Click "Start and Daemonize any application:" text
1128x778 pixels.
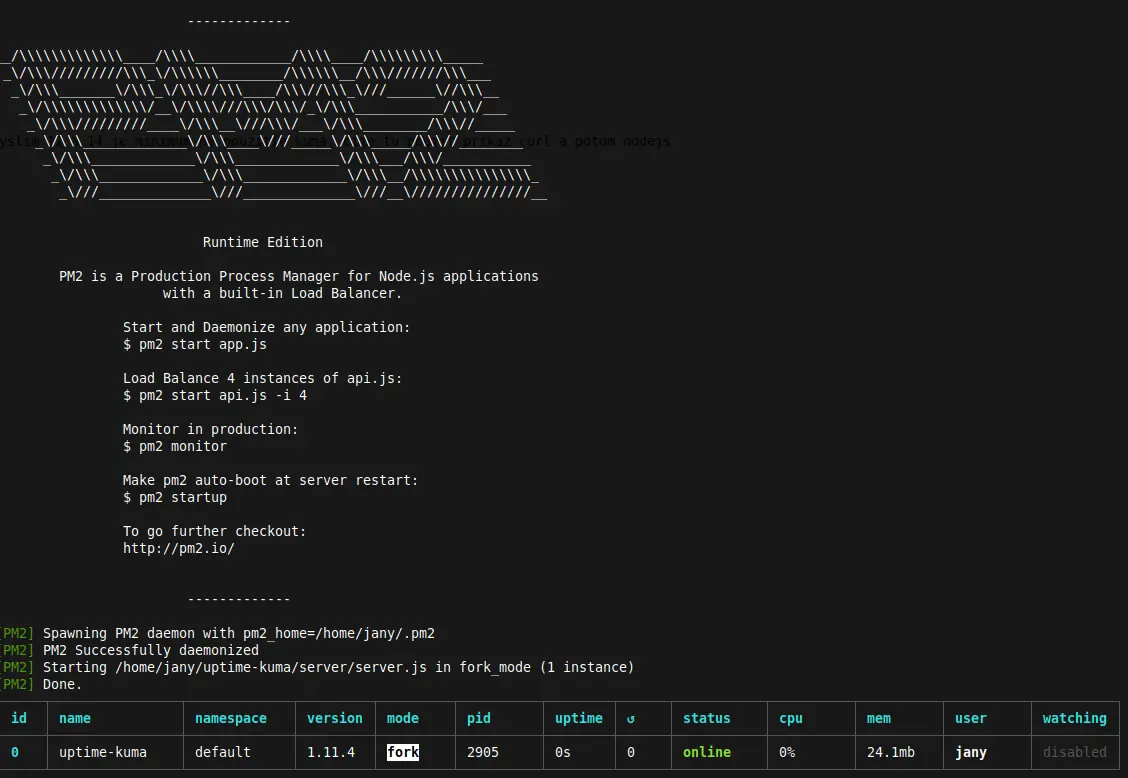[x=266, y=327]
